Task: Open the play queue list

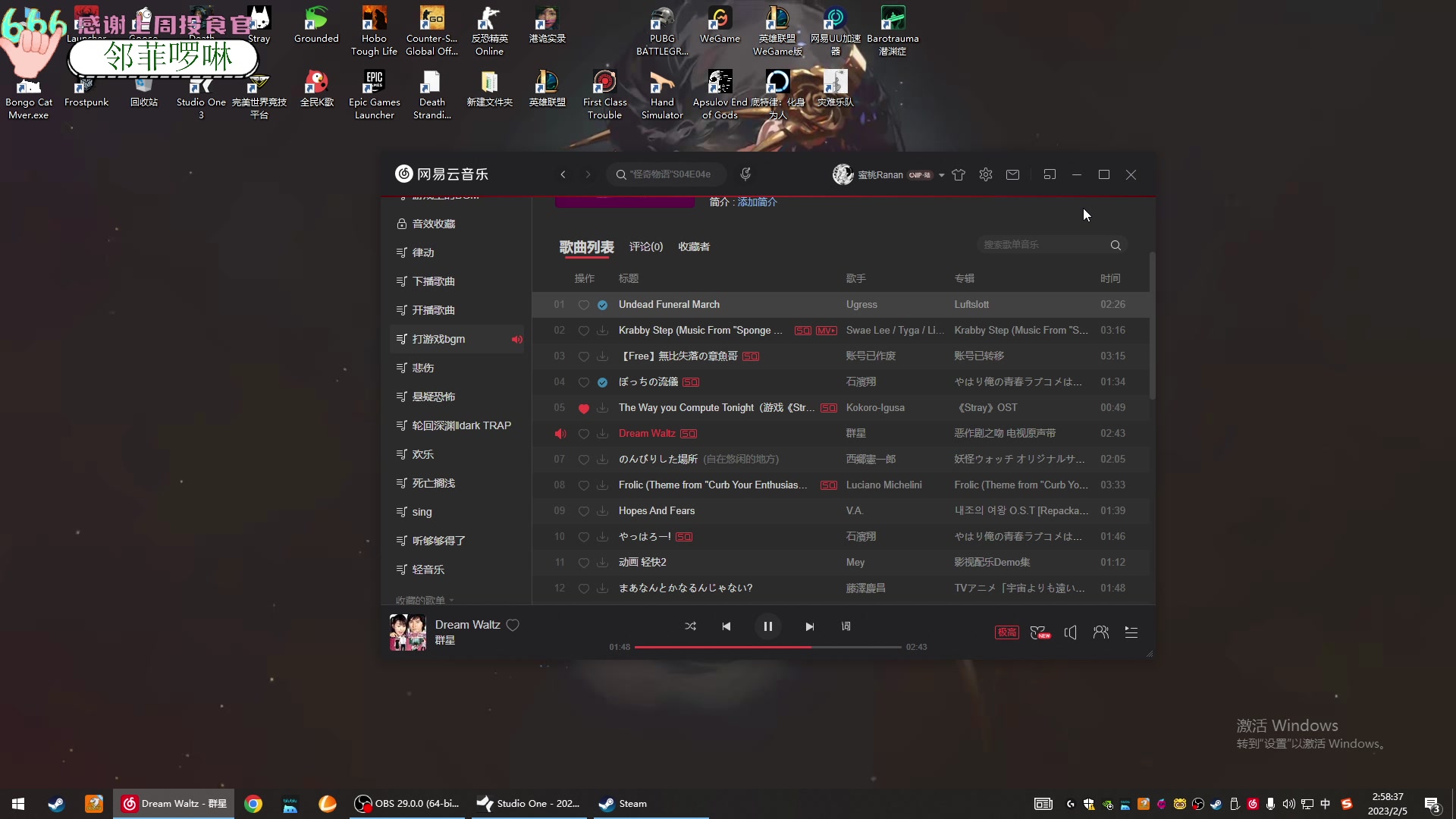Action: point(1131,632)
